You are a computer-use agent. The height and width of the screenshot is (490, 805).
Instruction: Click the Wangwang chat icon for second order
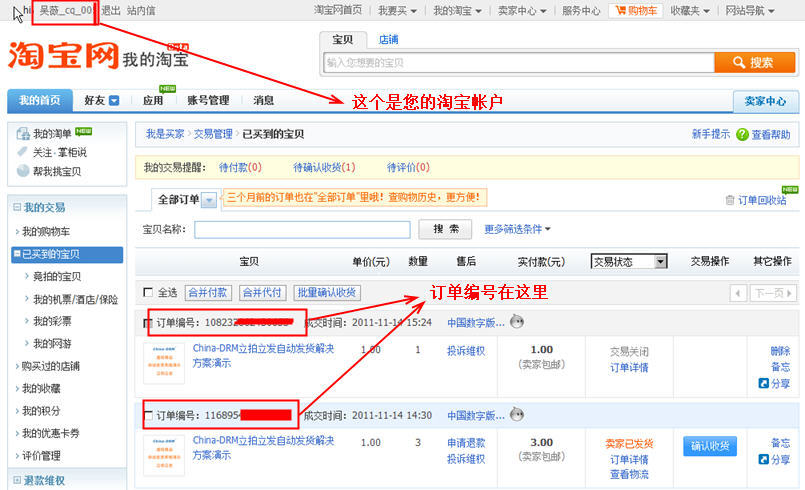click(x=517, y=414)
